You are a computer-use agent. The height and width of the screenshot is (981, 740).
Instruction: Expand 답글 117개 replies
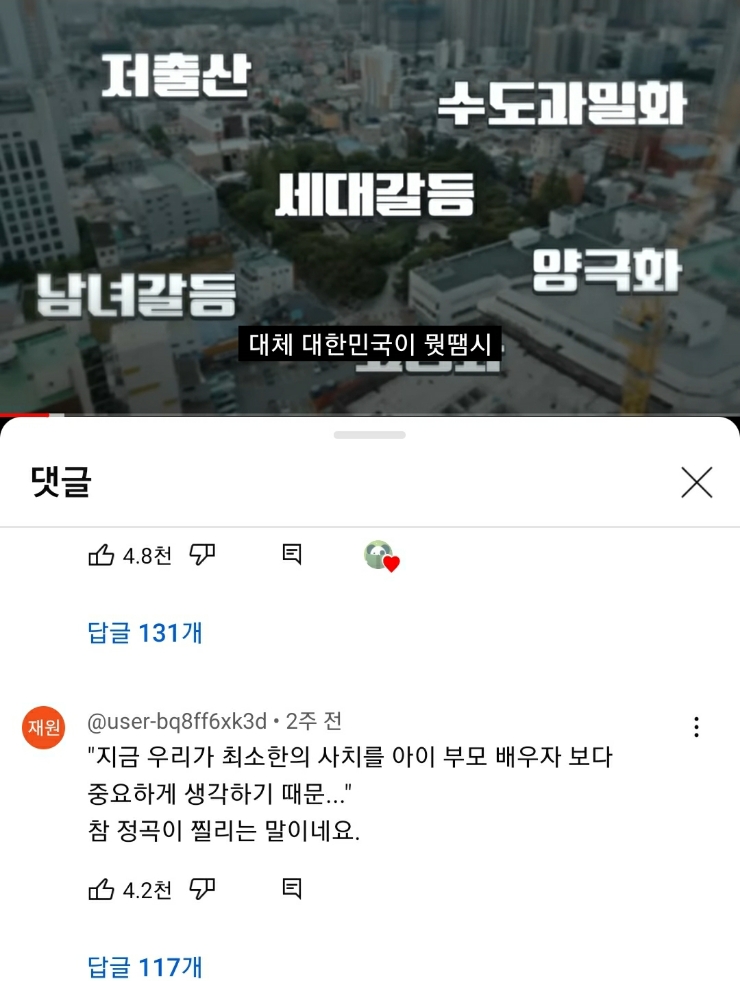pyautogui.click(x=144, y=967)
